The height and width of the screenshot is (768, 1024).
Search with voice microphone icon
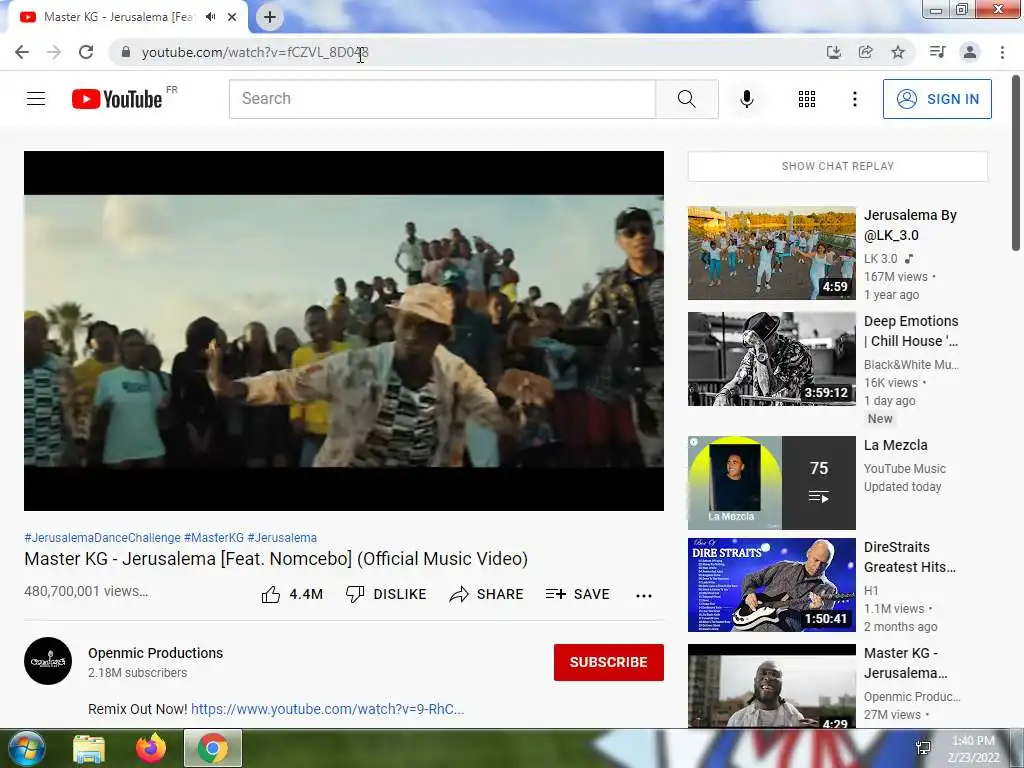[747, 99]
